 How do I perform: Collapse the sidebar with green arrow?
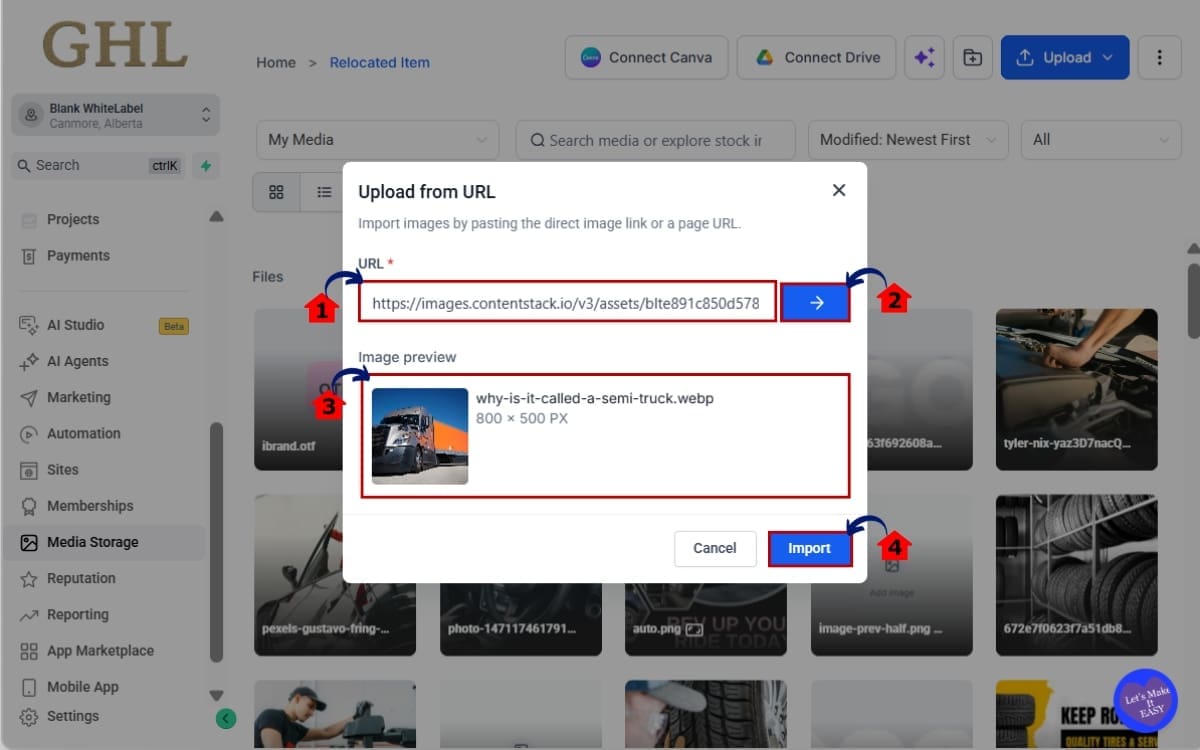tap(226, 718)
